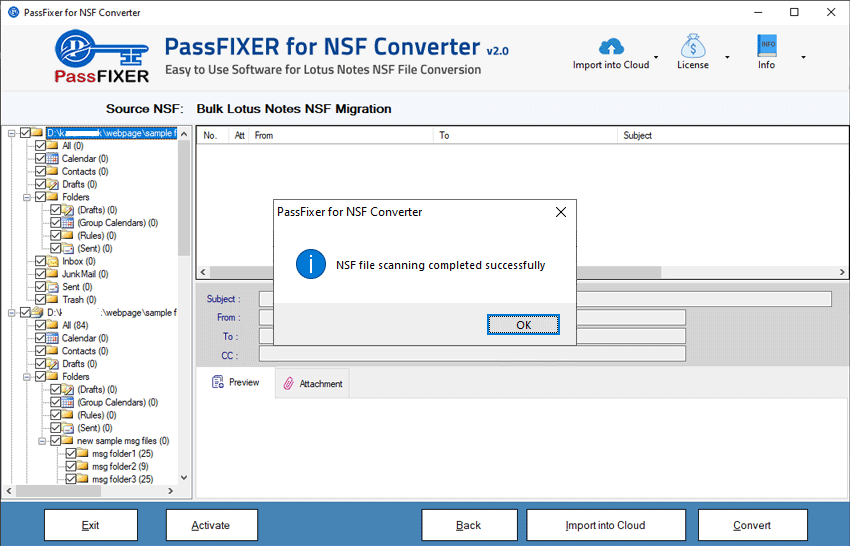850x546 pixels.
Task: Click the calendar icon beside Calendar (0) under All (0)
Action: (x=53, y=158)
